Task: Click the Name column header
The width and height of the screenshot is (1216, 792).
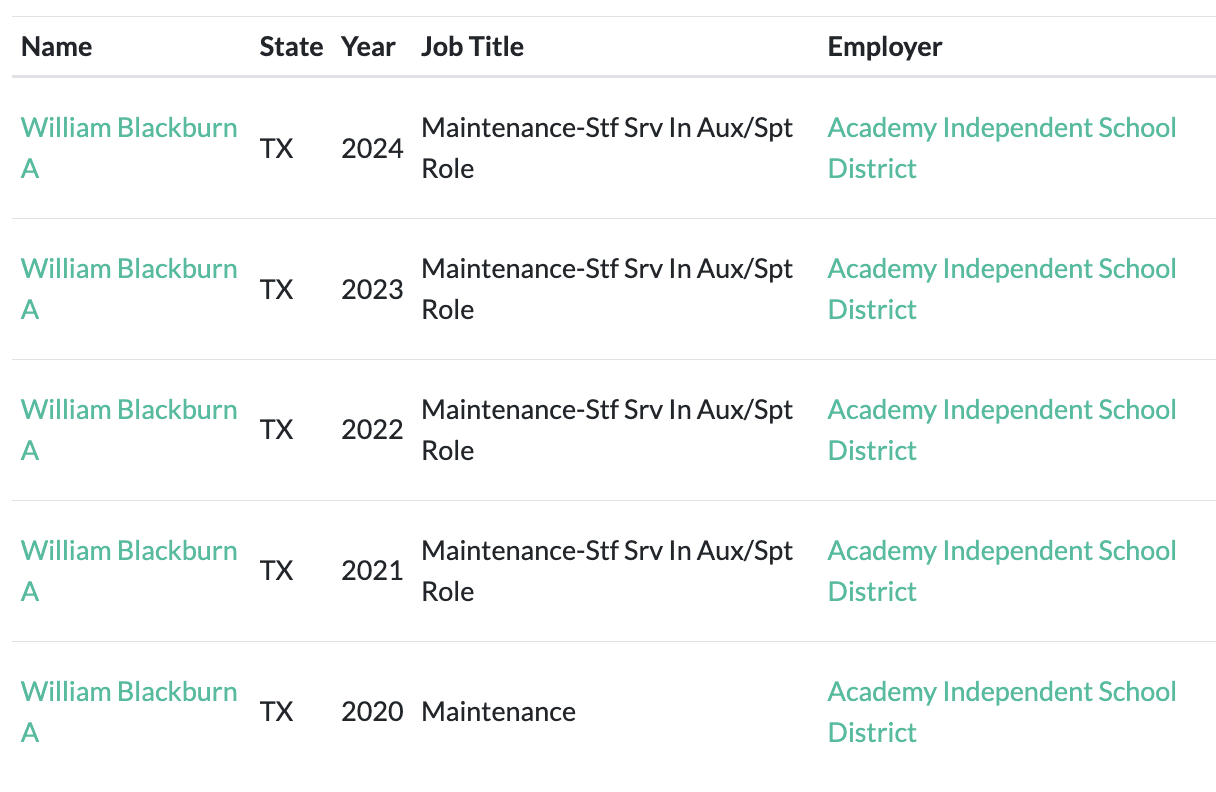Action: click(56, 47)
